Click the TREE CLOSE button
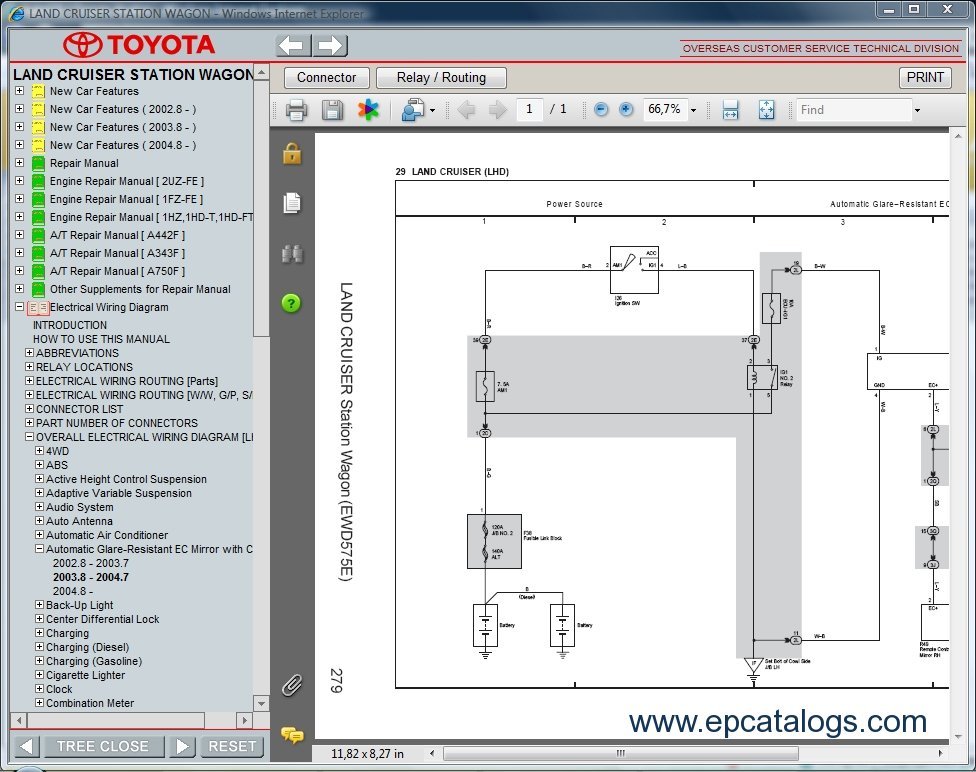This screenshot has height=772, width=976. pos(103,746)
